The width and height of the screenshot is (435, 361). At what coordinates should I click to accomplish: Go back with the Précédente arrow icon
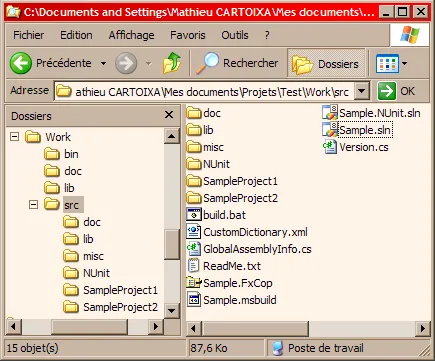pyautogui.click(x=21, y=63)
